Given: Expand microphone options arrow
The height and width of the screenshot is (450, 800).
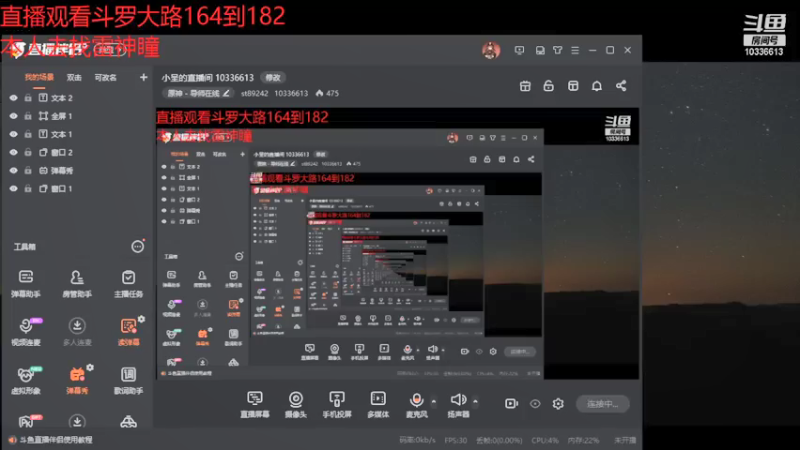Looking at the screenshot, I should click(434, 402).
